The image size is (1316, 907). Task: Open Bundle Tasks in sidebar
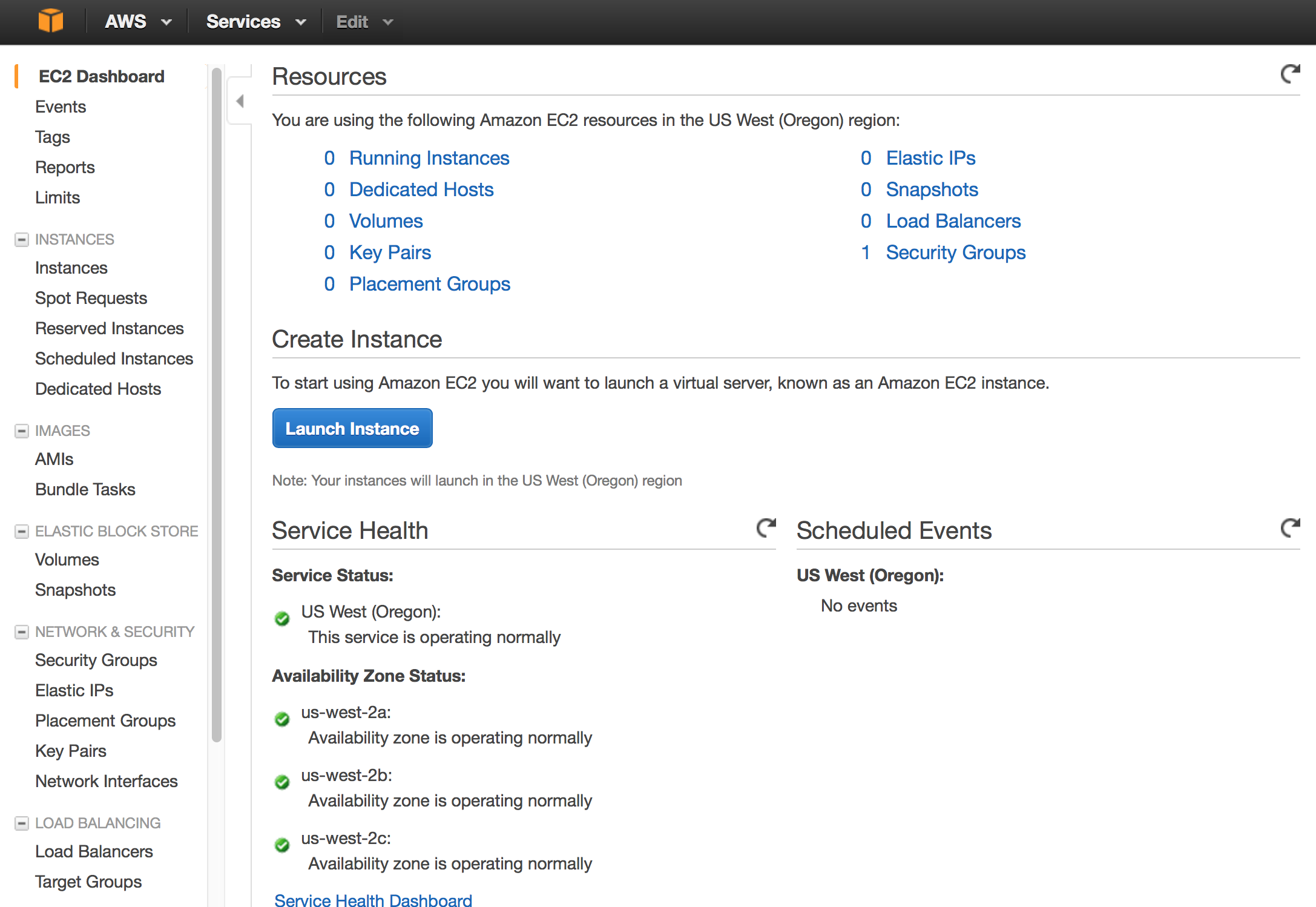pyautogui.click(x=85, y=489)
